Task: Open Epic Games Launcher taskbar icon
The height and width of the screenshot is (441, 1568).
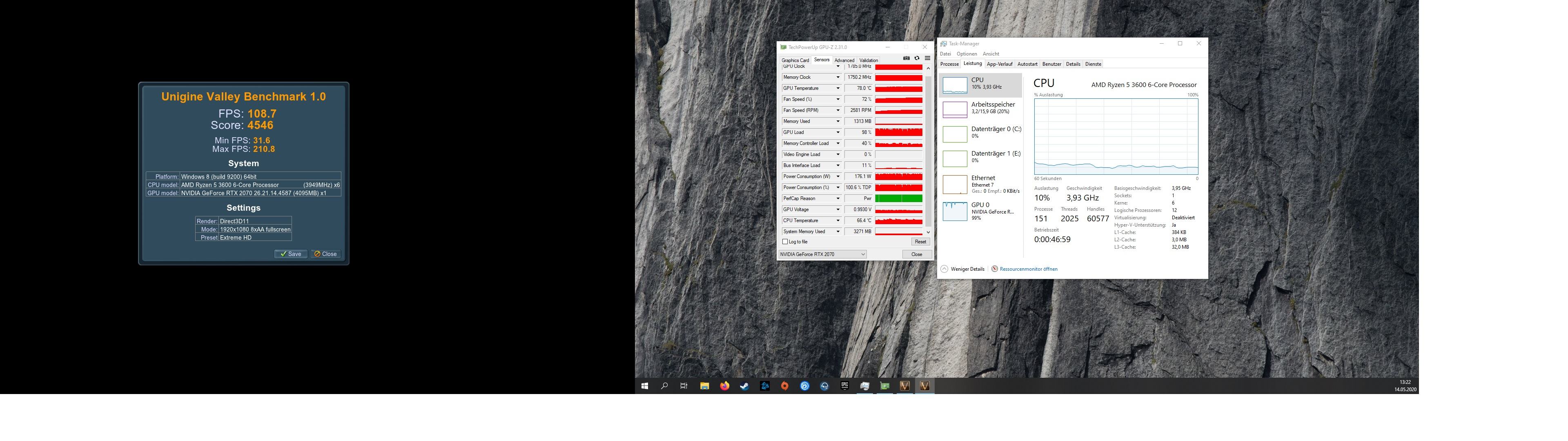Action: (x=844, y=385)
